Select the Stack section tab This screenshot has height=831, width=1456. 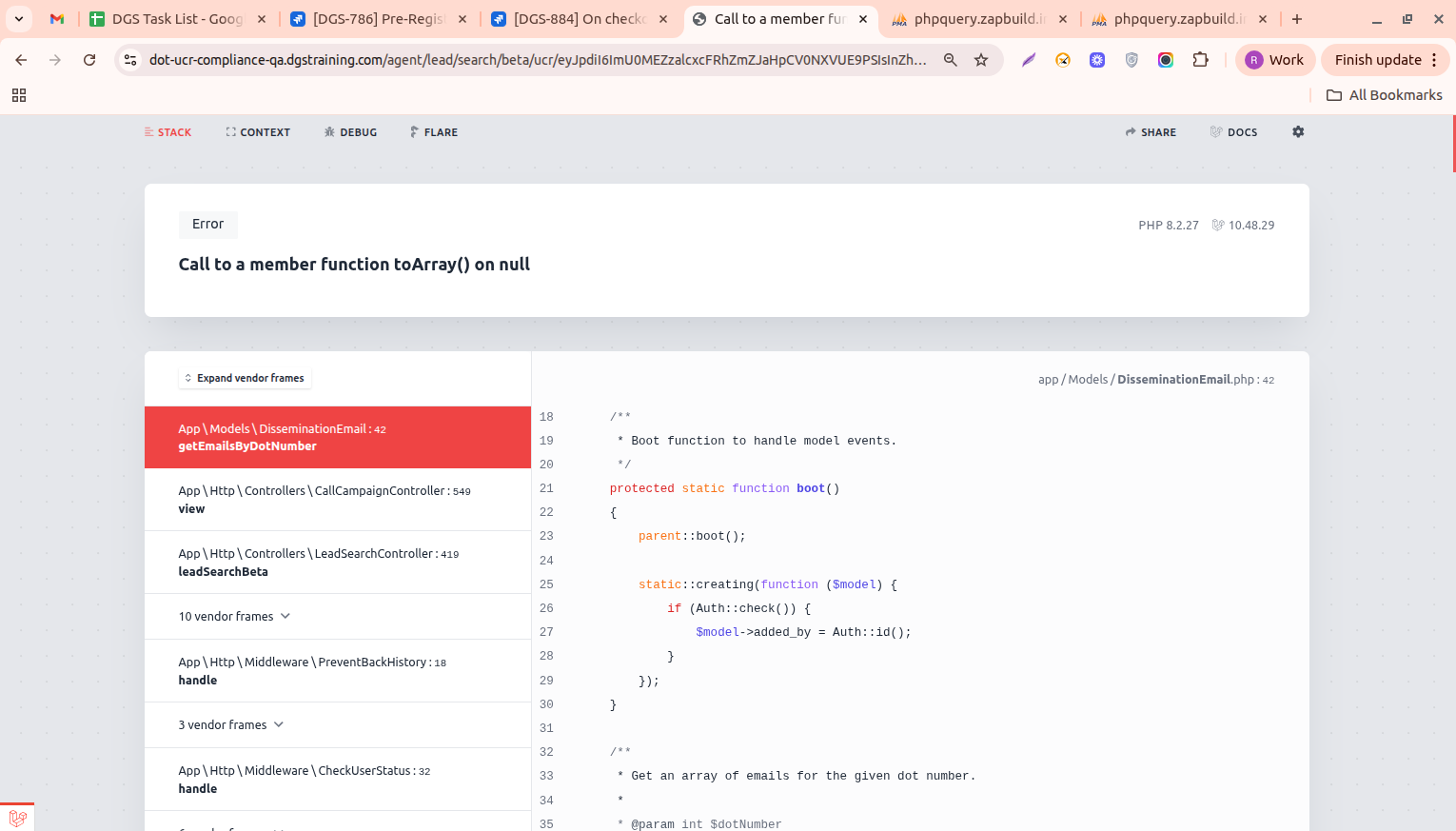coord(167,132)
